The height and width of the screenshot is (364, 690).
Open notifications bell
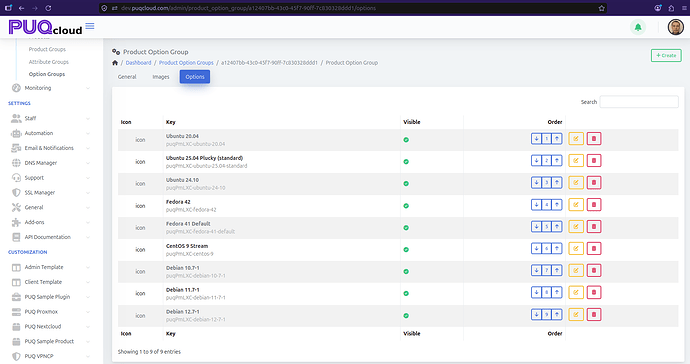(x=638, y=27)
